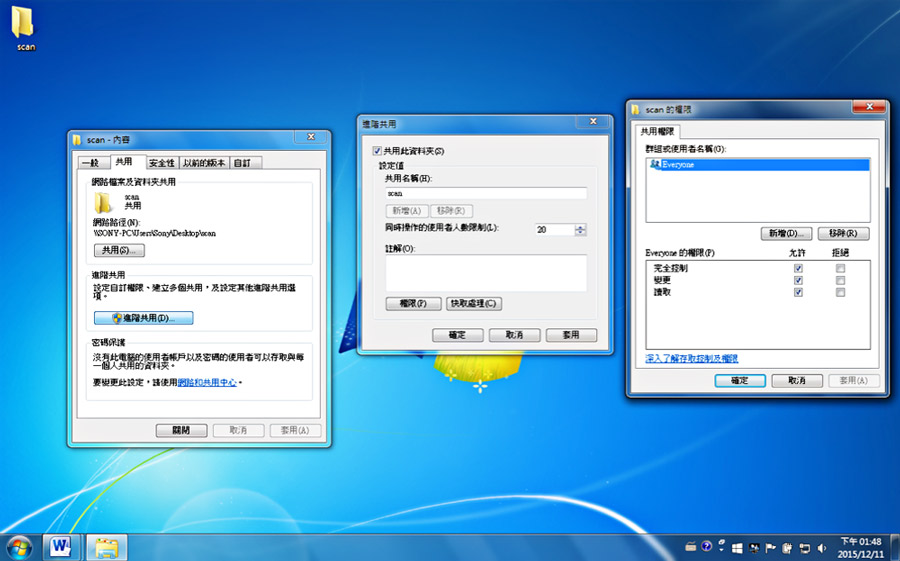Select Everyone in the group or user names list
Viewport: 900px width, 561px height.
pyautogui.click(x=758, y=164)
